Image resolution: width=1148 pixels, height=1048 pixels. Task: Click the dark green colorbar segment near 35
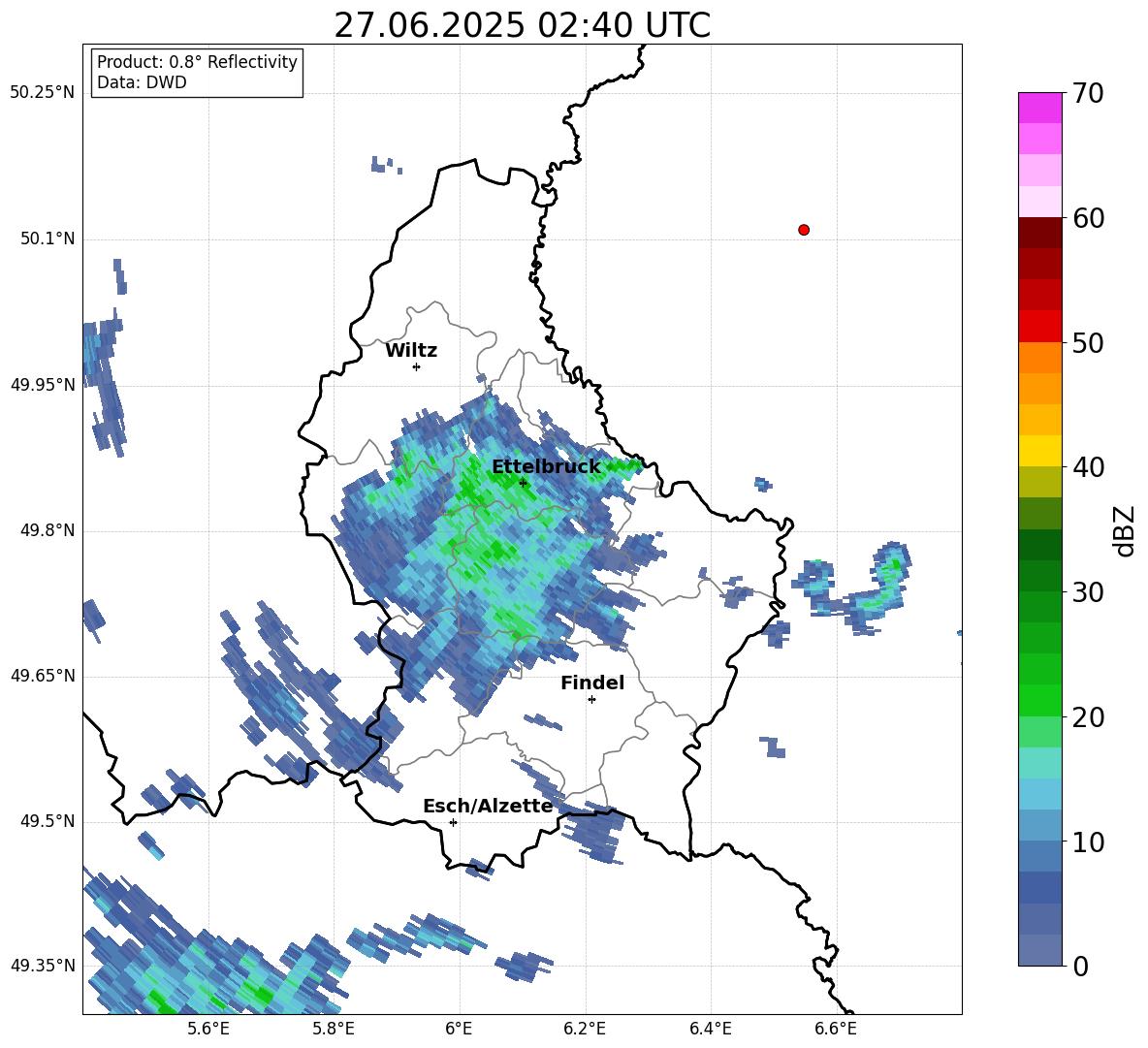(x=1039, y=545)
